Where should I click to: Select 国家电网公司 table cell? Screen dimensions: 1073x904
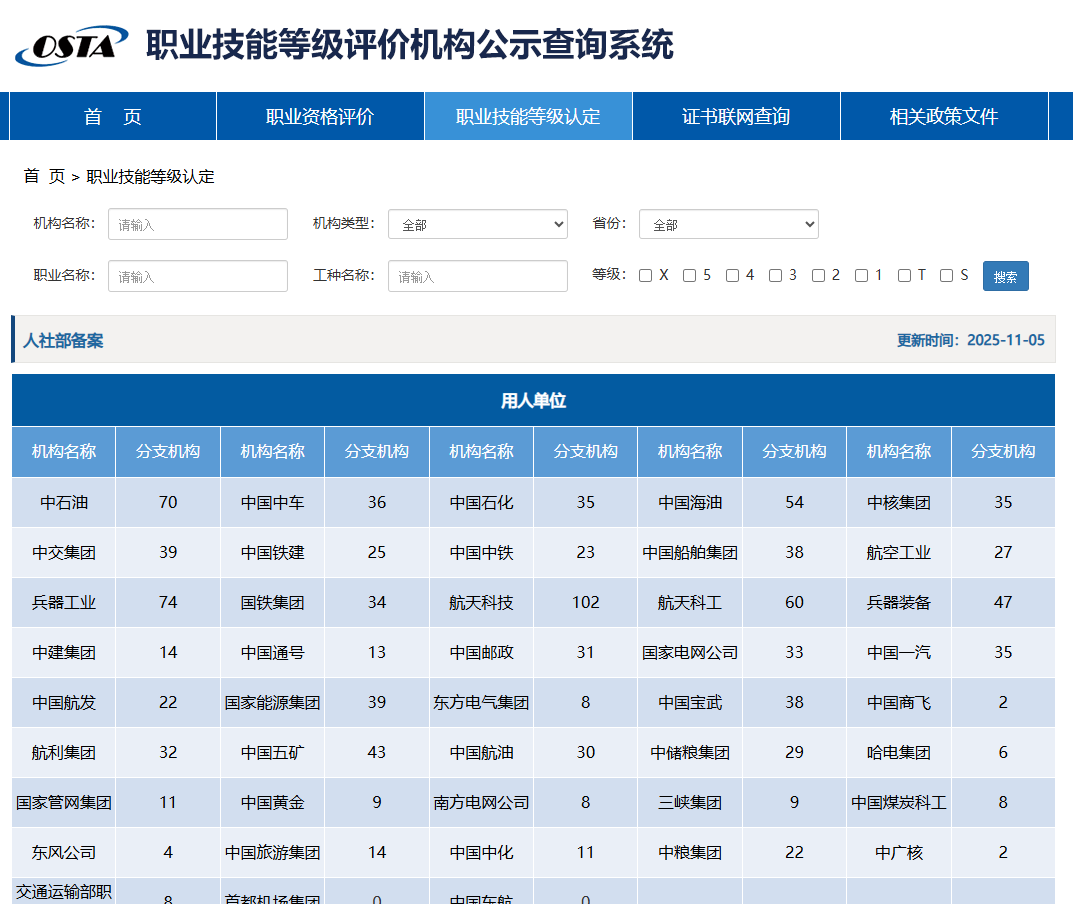(690, 653)
